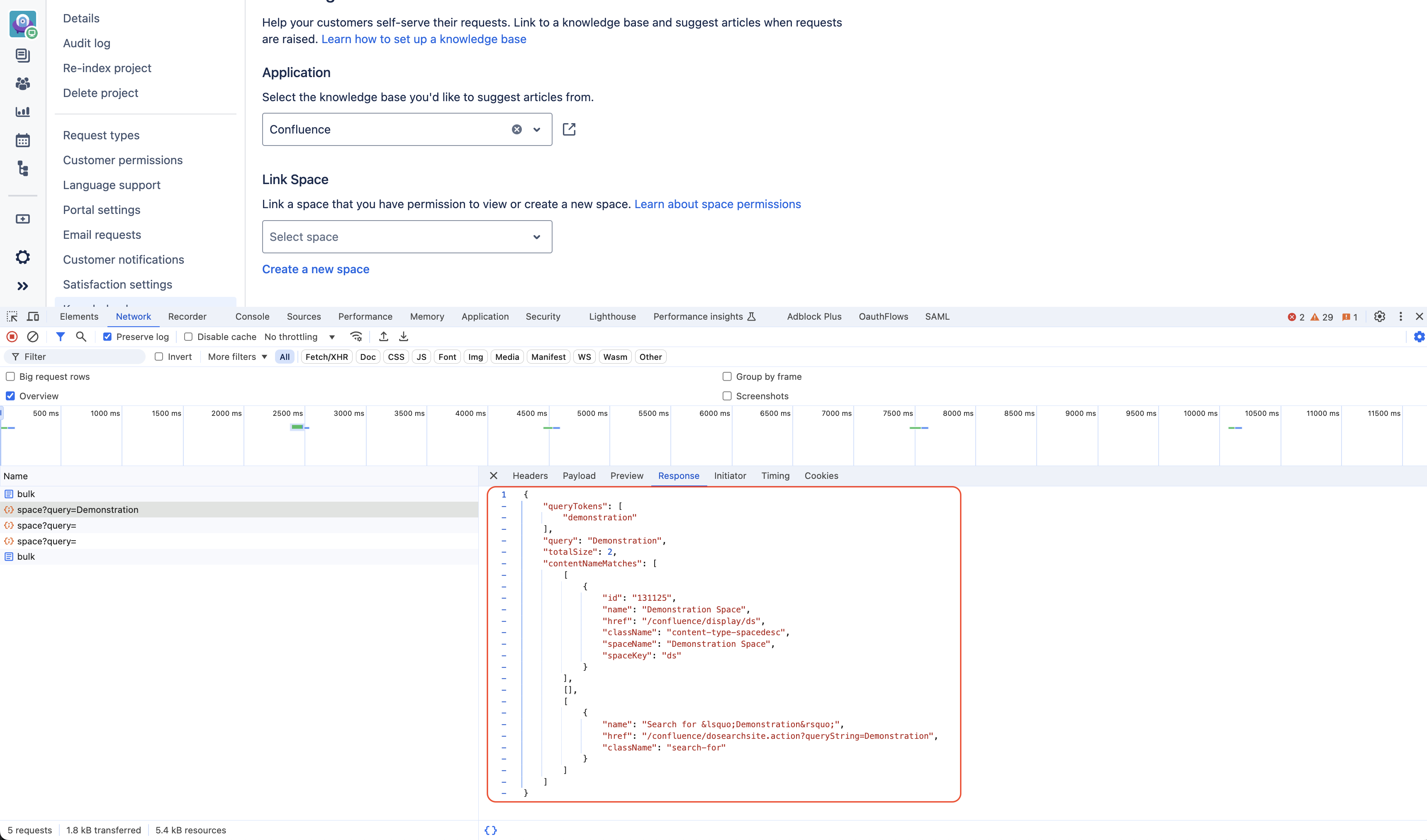Open the Reports icon in sidebar
1427x840 pixels.
tap(23, 112)
